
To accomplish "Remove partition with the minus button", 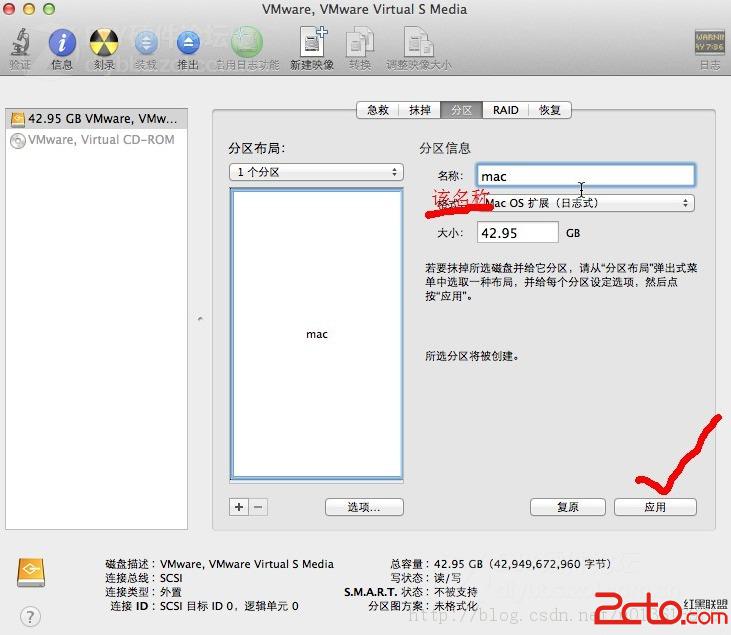I will pos(258,507).
